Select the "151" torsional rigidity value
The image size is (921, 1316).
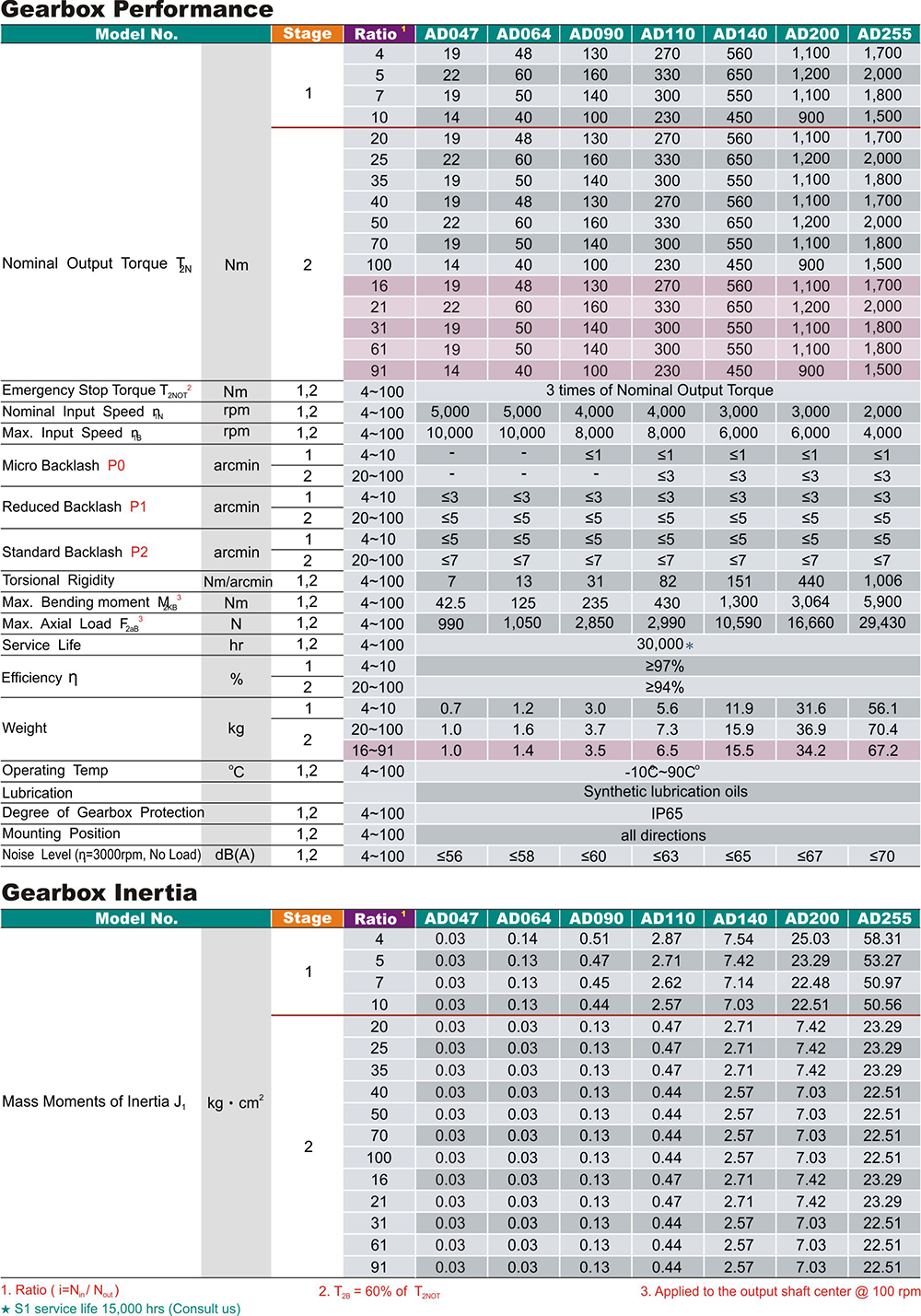(739, 581)
